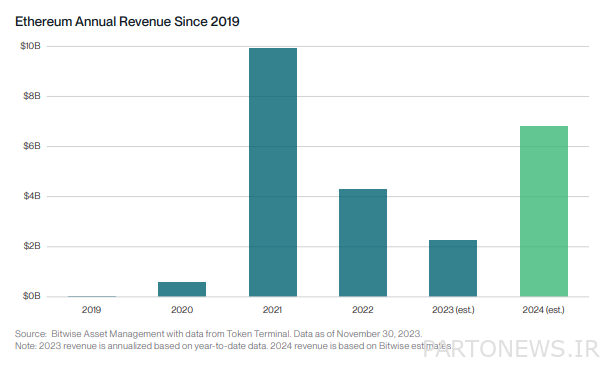614x372 pixels.
Task: Select the $2B y-axis label
Action: coord(32,246)
